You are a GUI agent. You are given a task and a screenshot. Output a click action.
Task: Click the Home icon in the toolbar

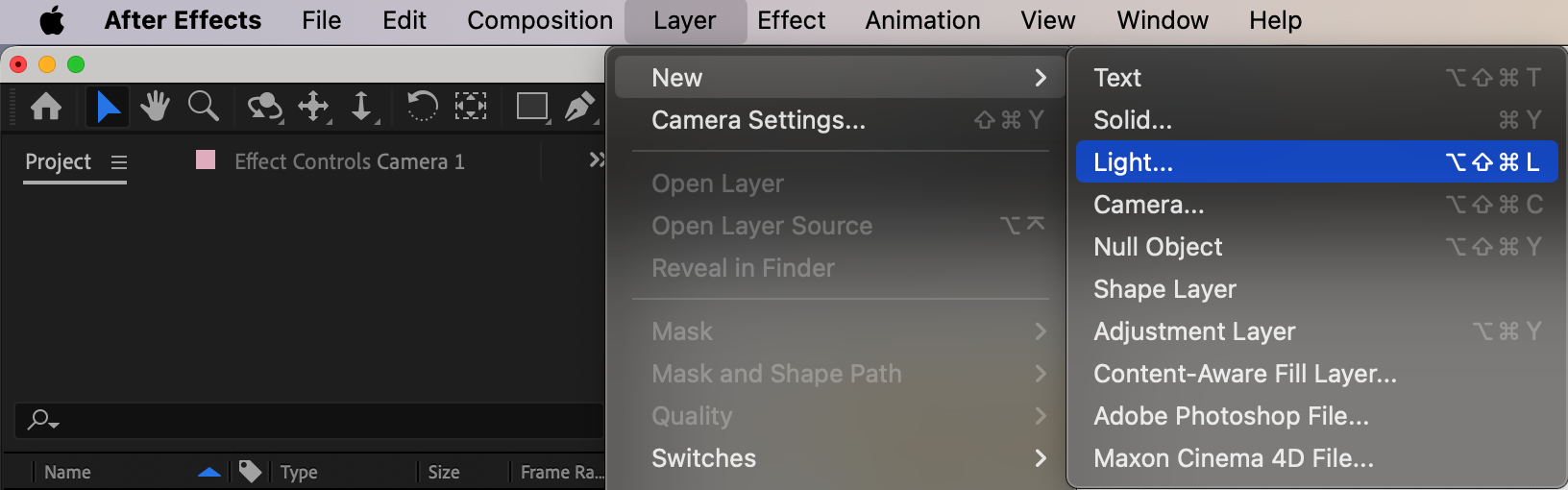pyautogui.click(x=46, y=106)
